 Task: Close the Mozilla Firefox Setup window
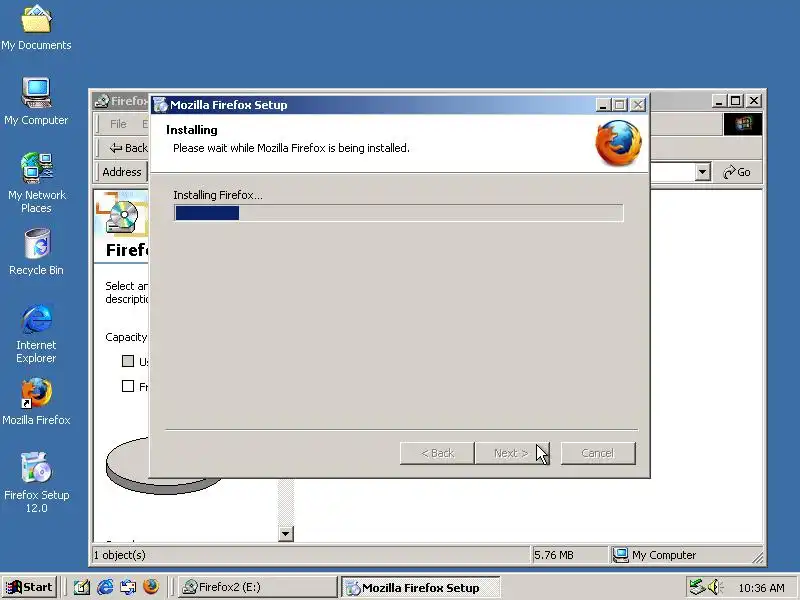pos(637,105)
